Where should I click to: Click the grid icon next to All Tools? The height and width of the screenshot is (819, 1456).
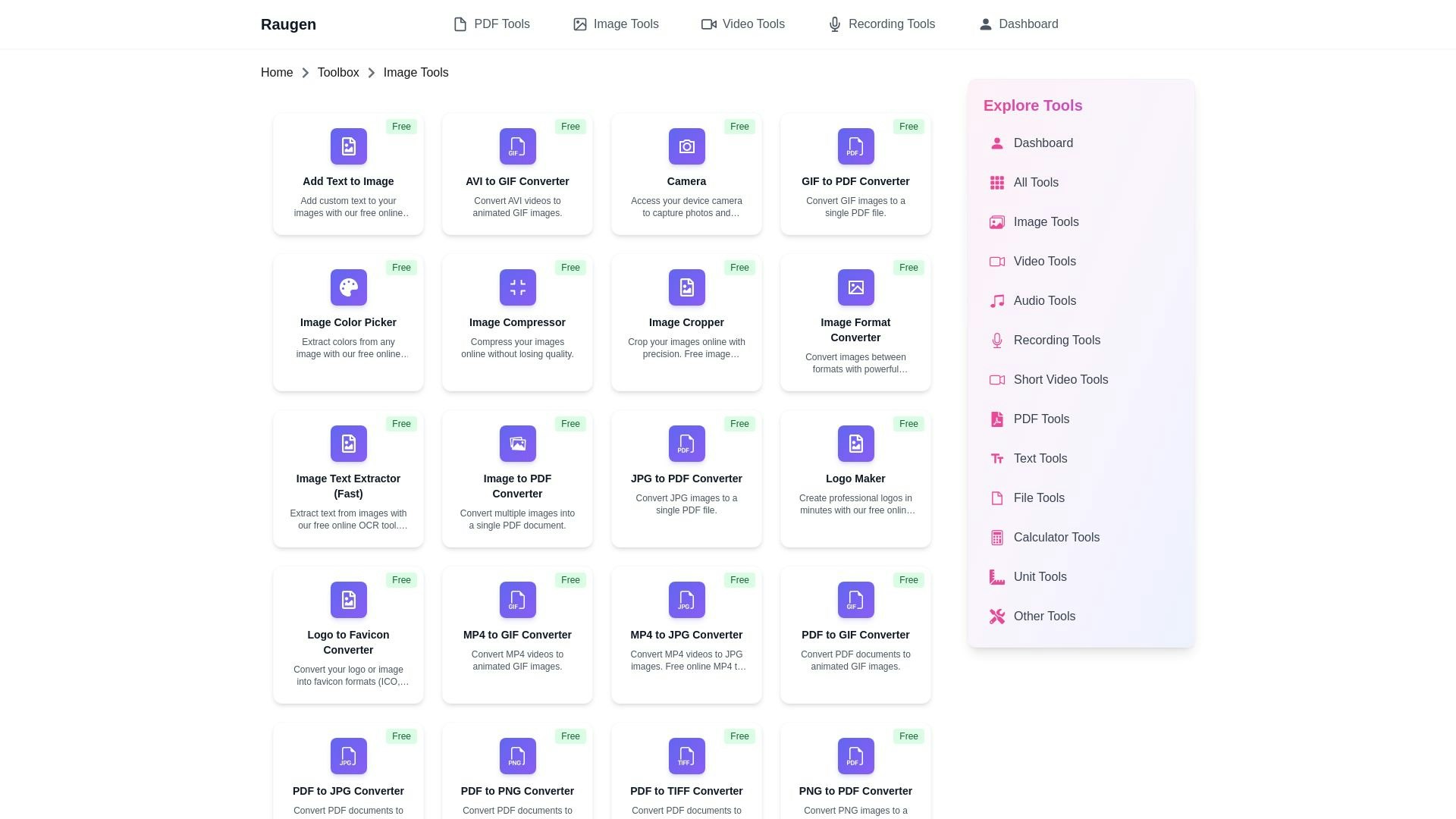[996, 183]
